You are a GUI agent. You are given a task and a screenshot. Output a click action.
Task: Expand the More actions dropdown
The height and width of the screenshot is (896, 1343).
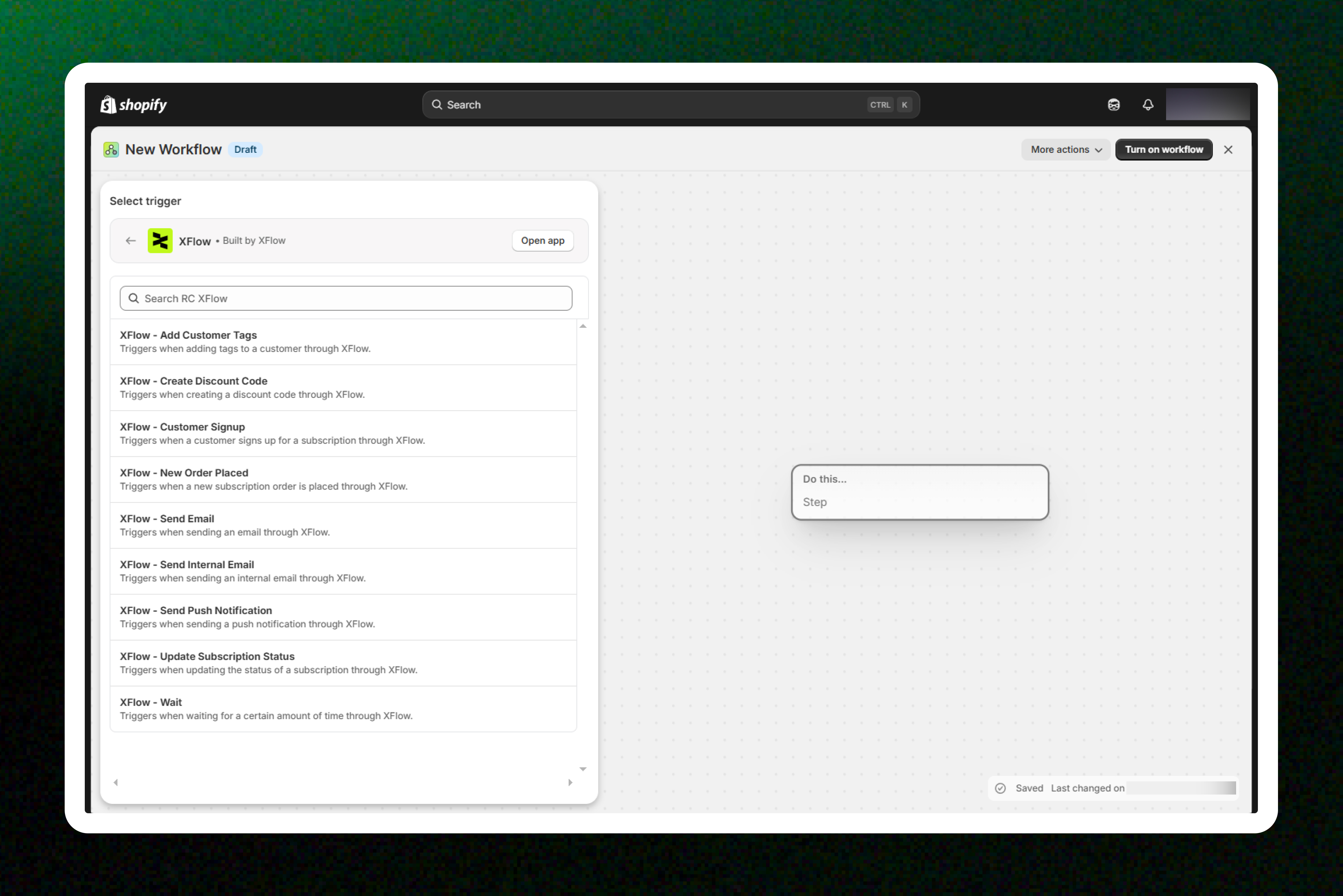click(x=1066, y=150)
